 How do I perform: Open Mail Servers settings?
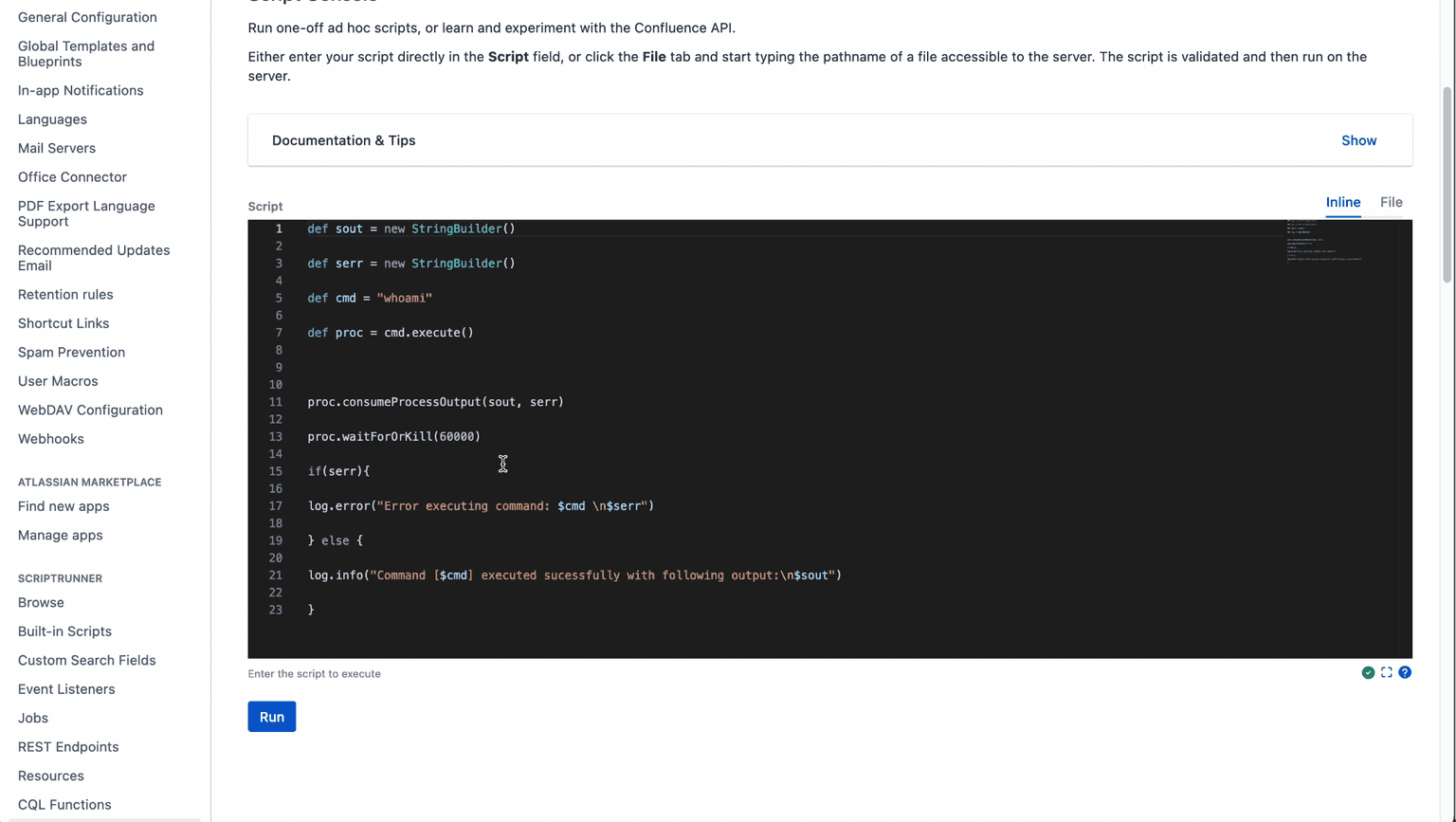pyautogui.click(x=56, y=148)
